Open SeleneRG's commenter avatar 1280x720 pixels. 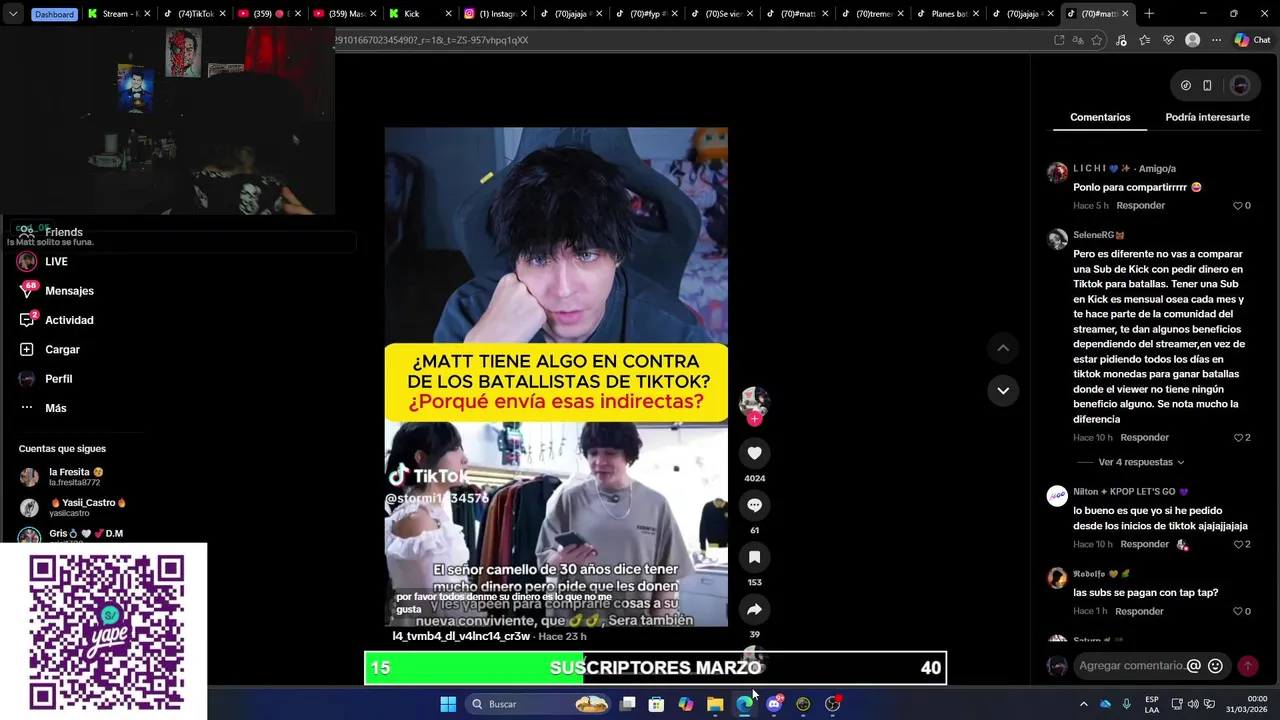[1057, 239]
